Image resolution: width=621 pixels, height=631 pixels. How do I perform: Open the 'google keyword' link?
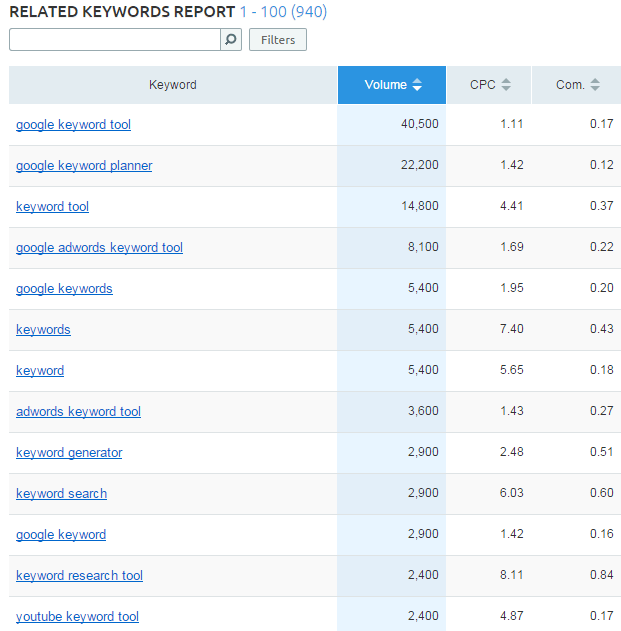pyautogui.click(x=61, y=535)
